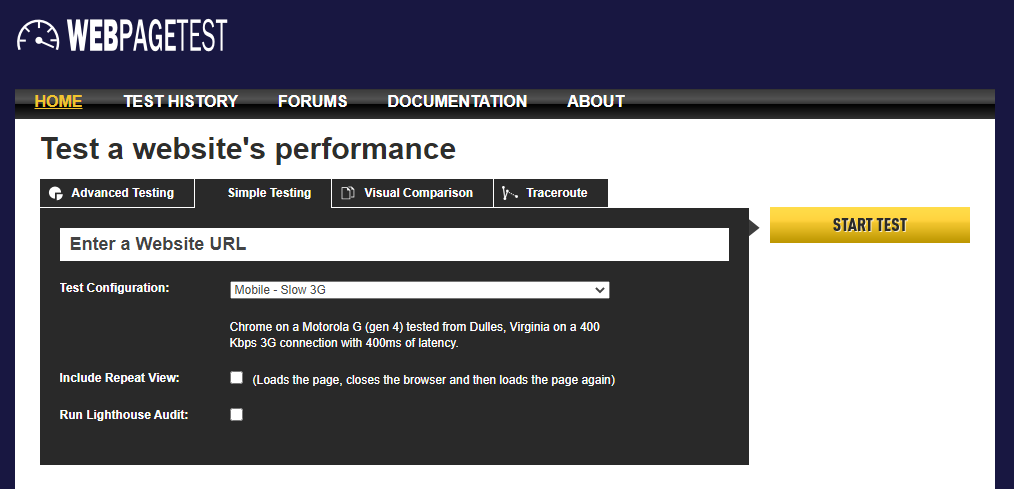
Task: Go to the HOME menu item
Action: pyautogui.click(x=58, y=101)
